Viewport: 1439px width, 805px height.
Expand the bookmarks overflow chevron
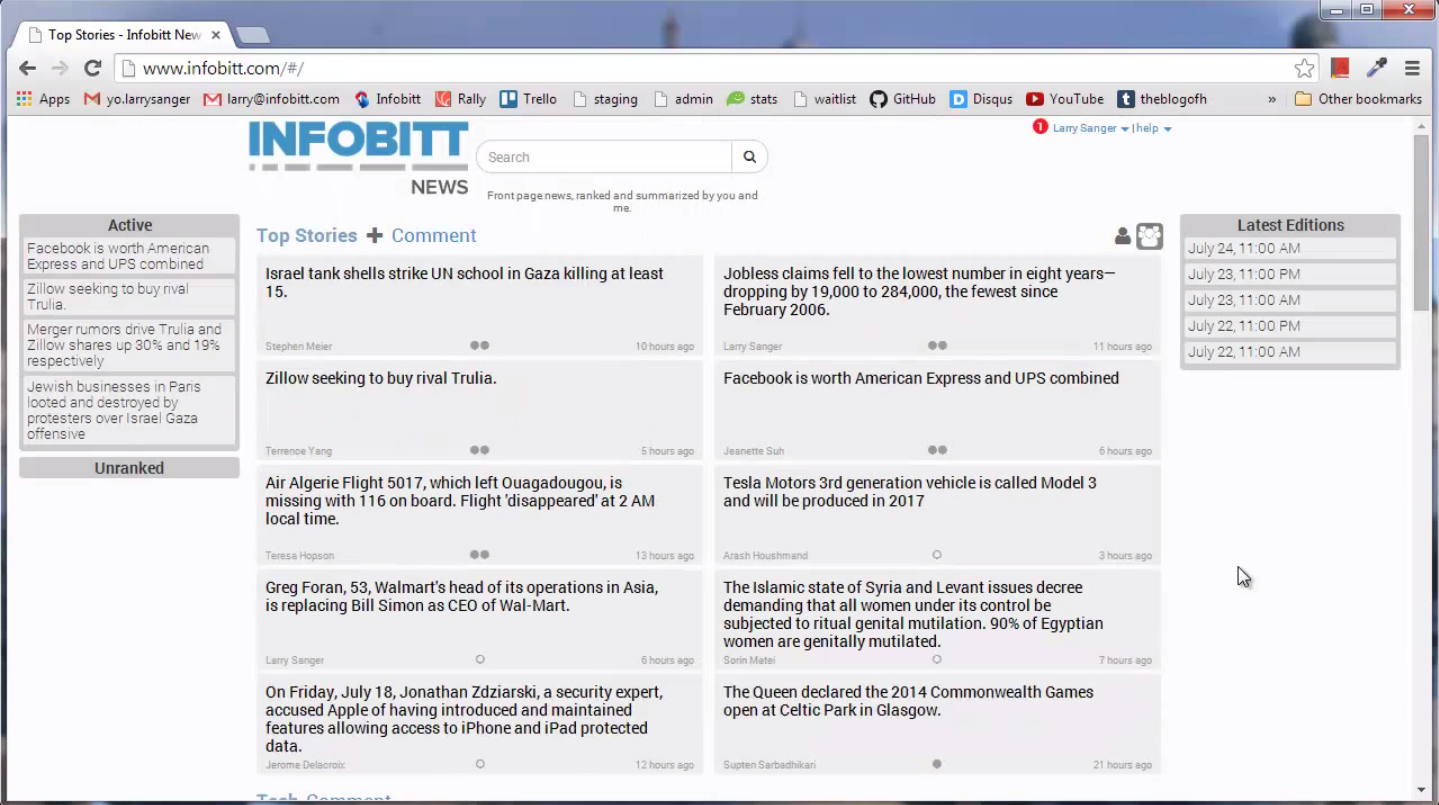[x=1272, y=99]
